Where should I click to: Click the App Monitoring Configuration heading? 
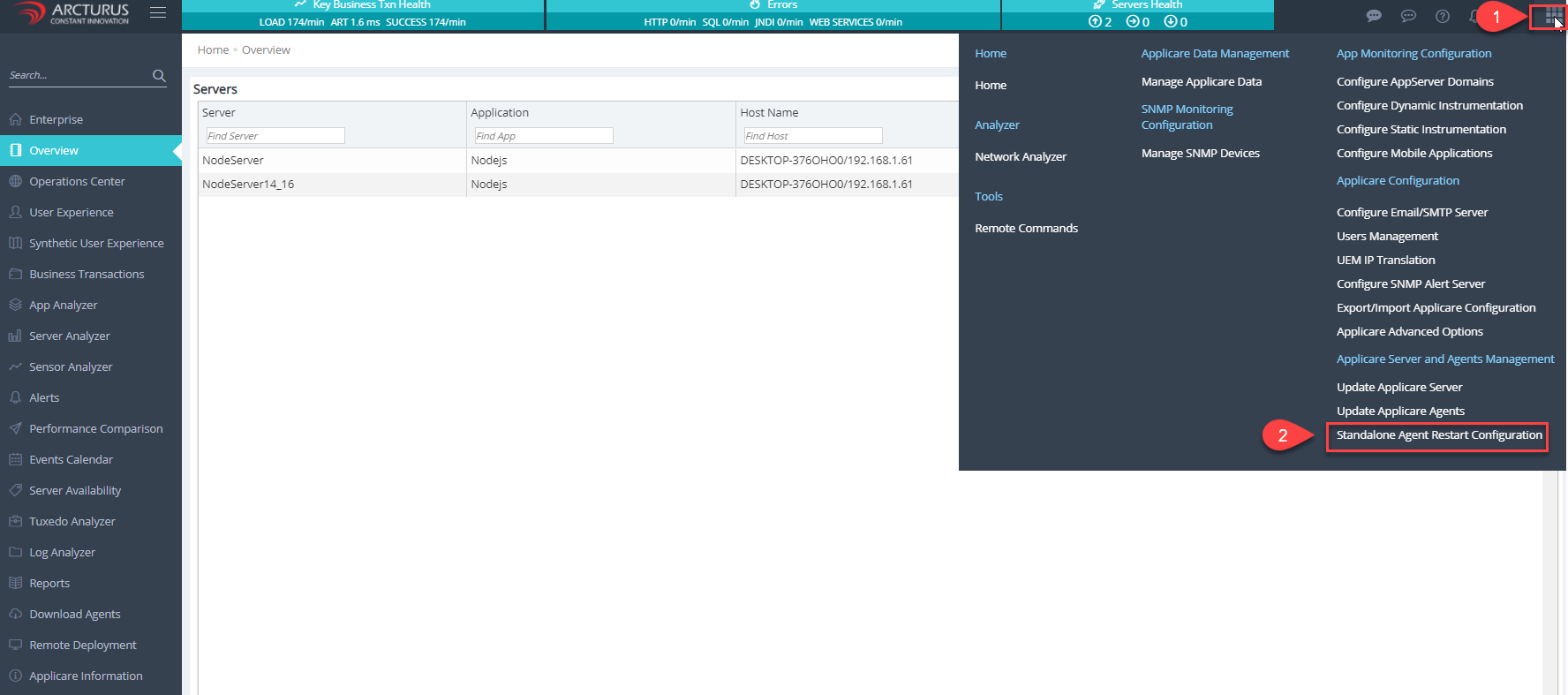(1413, 54)
